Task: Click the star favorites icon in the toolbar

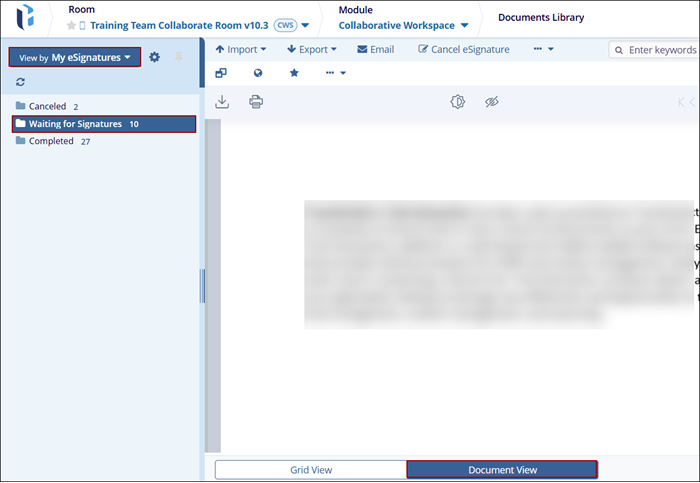Action: [294, 73]
